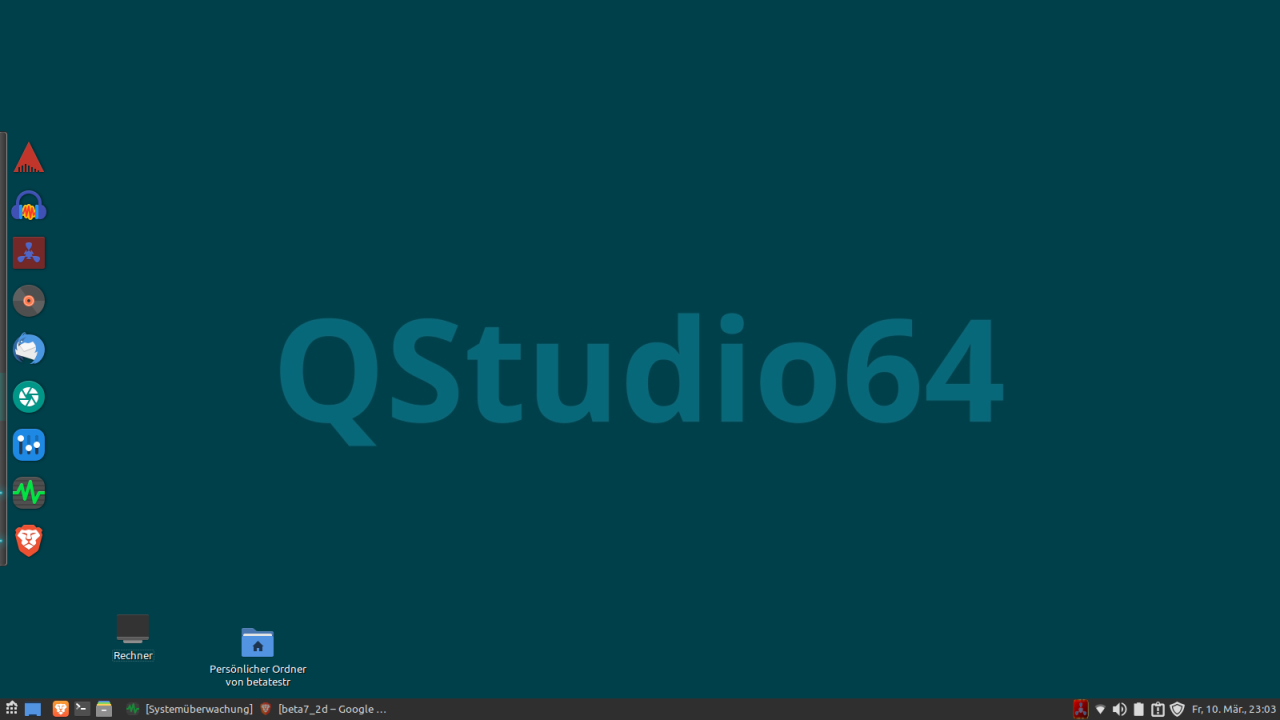Open the applications menu in taskbar

(11, 709)
